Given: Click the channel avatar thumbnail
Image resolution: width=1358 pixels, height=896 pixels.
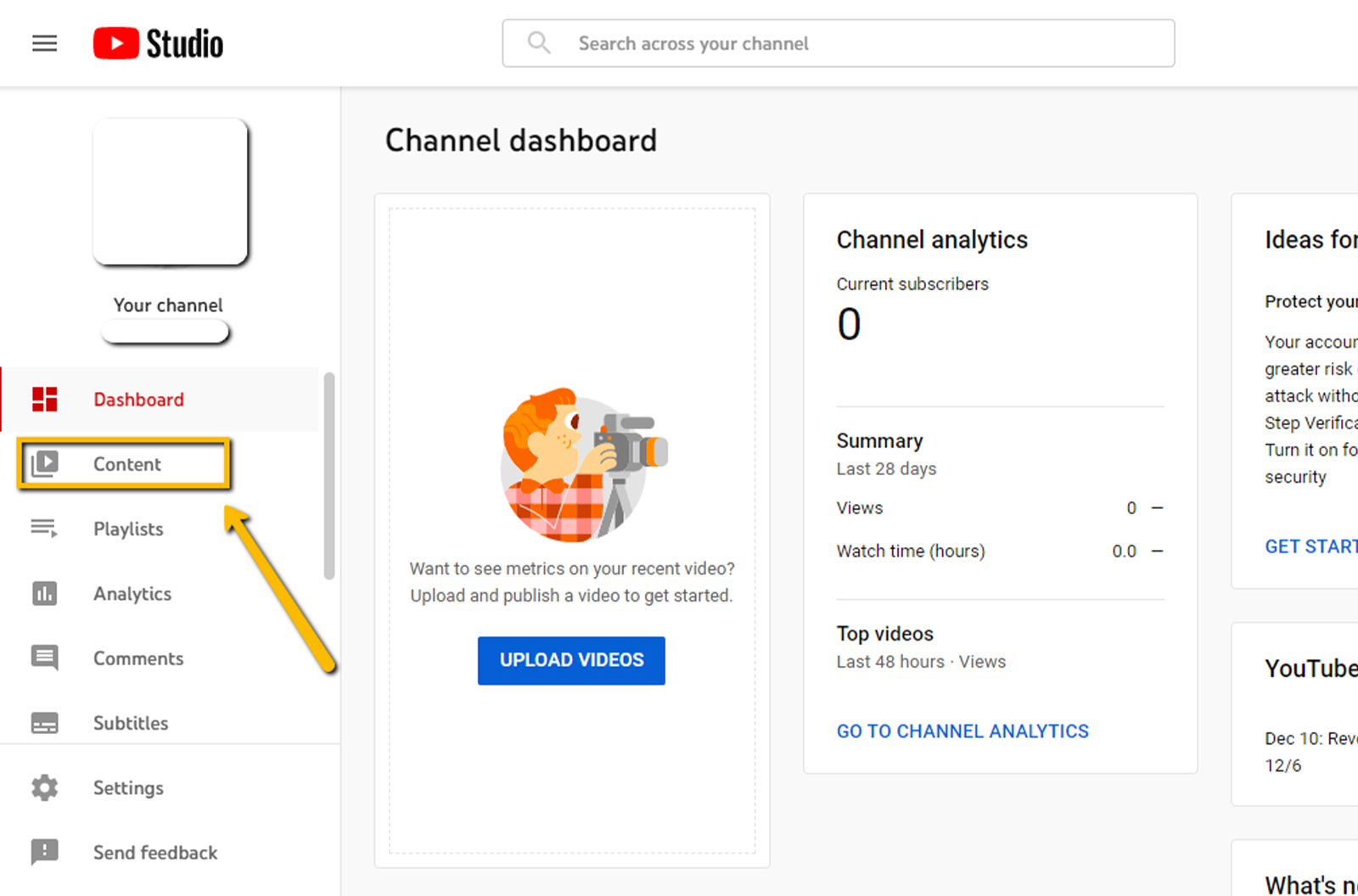Looking at the screenshot, I should [170, 192].
